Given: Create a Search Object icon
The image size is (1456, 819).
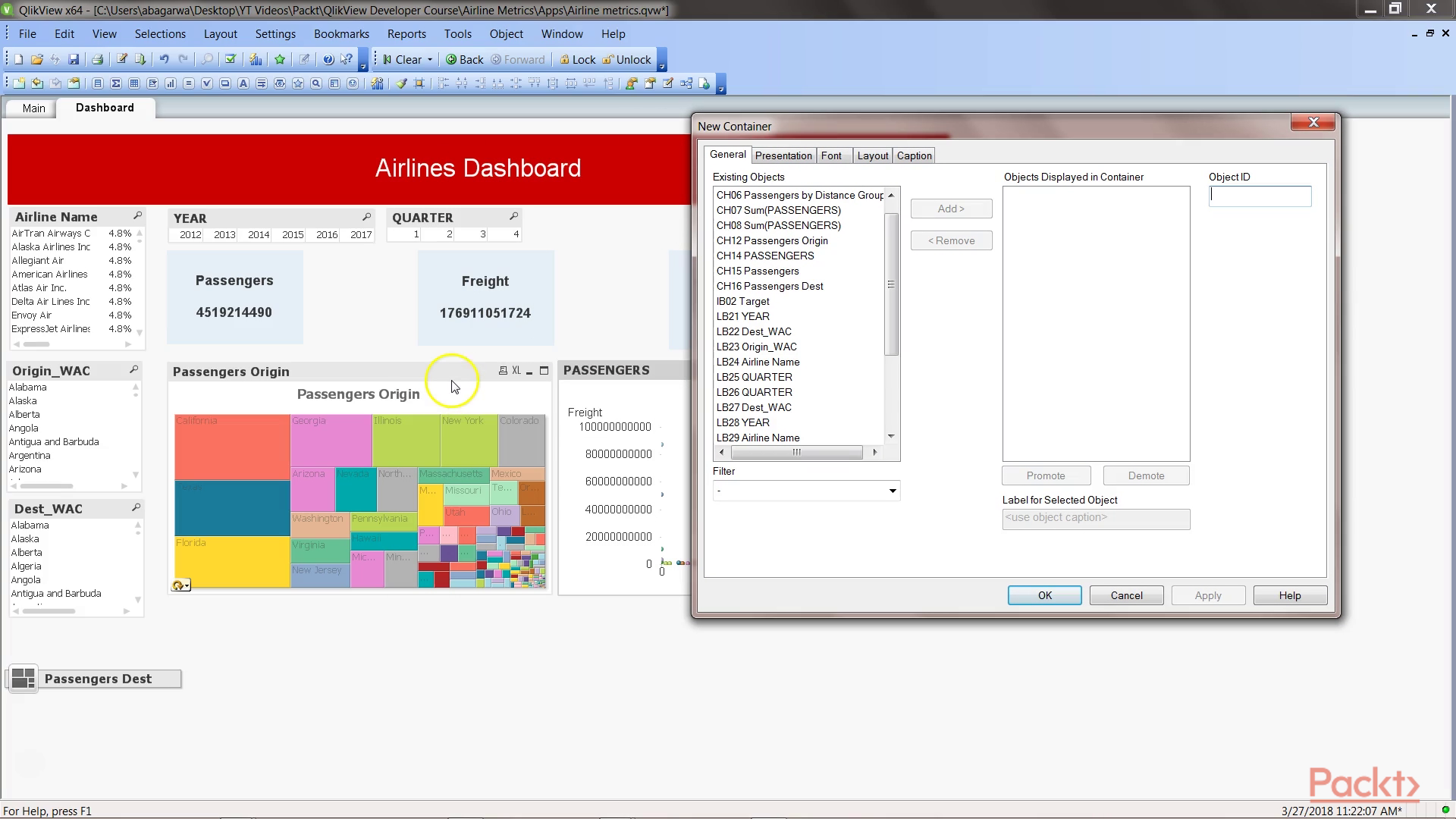Looking at the screenshot, I should [316, 83].
